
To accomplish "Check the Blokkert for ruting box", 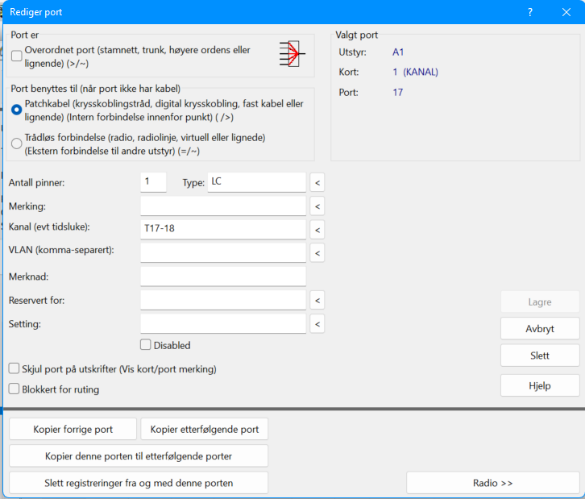I will tap(14, 389).
